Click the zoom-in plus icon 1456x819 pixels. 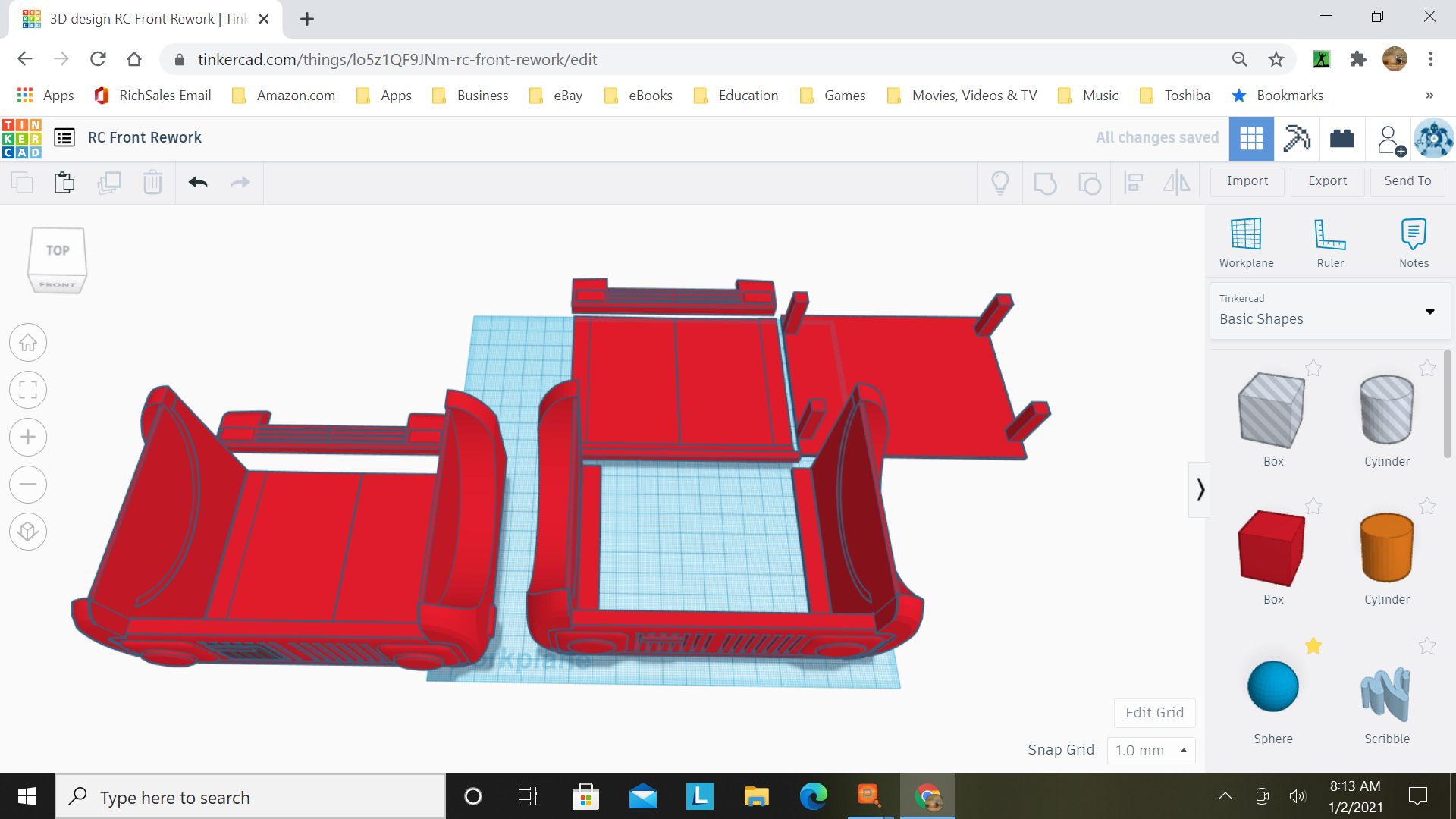point(28,438)
